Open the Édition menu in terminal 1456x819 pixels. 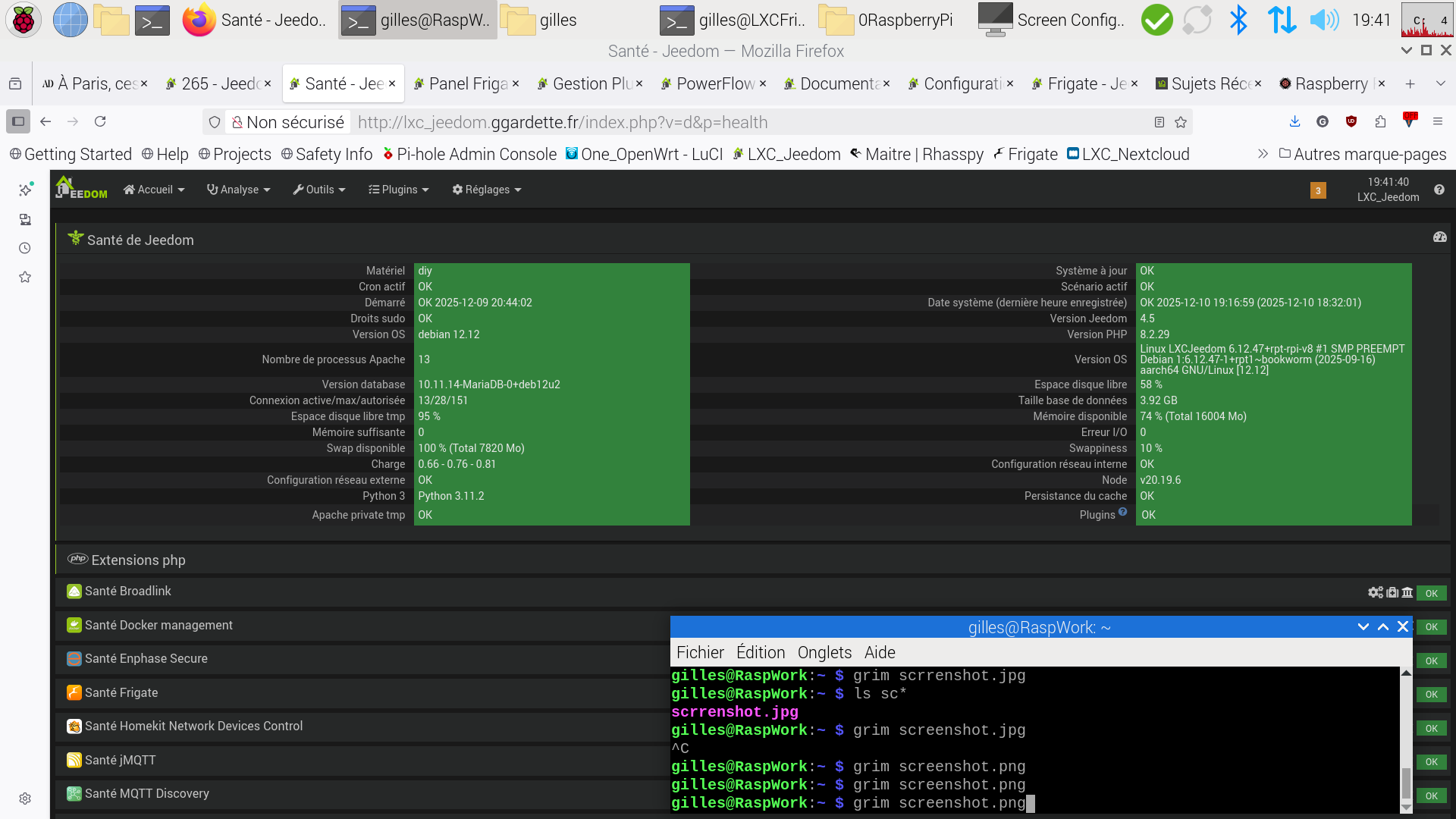click(761, 652)
